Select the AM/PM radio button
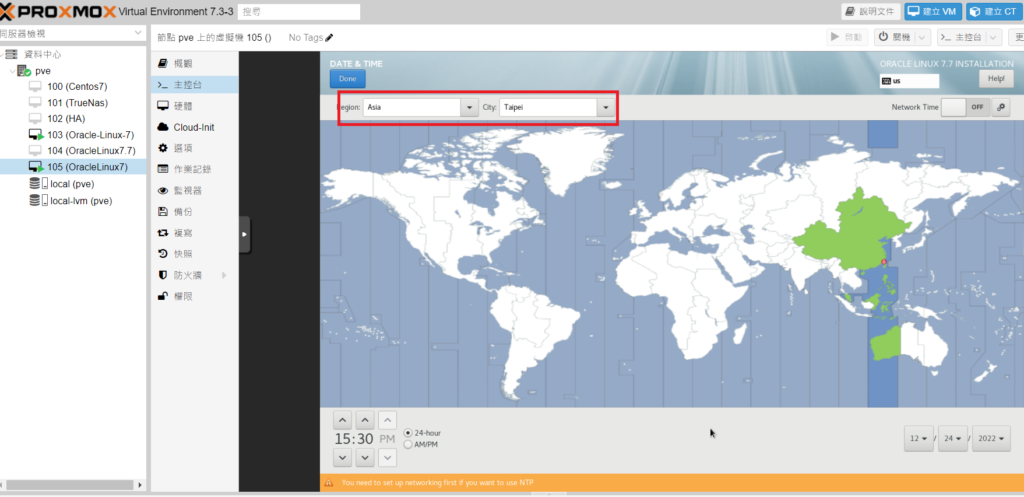The width and height of the screenshot is (1024, 497). click(x=409, y=444)
